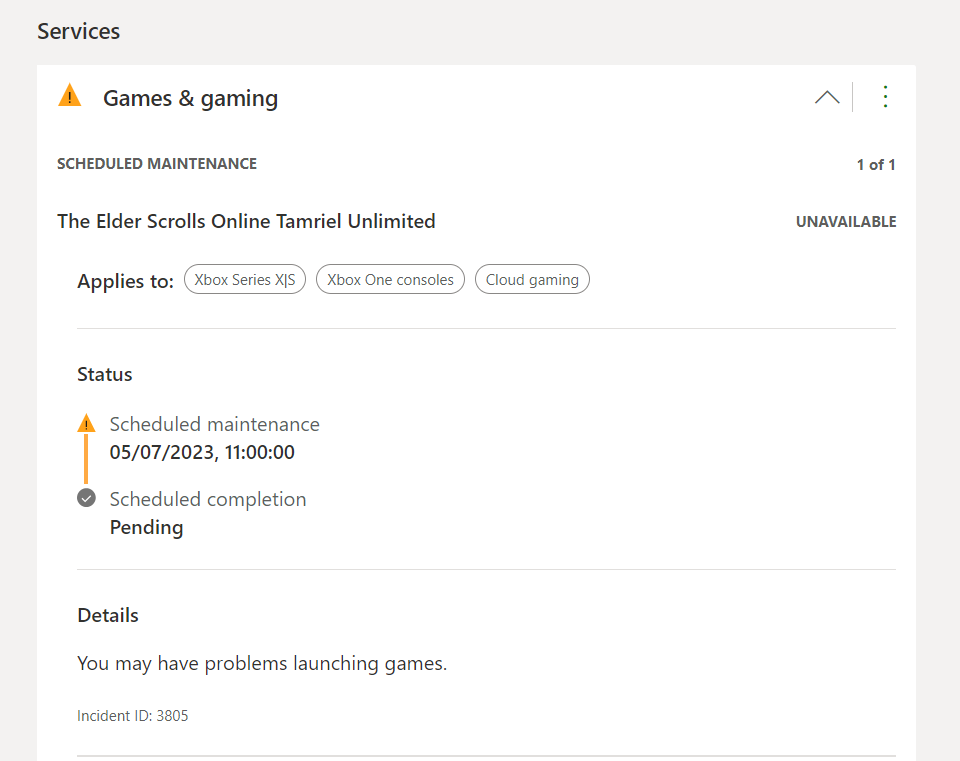Click the Scheduled maintenance warning icon in Status
This screenshot has width=960, height=761.
tap(86, 423)
